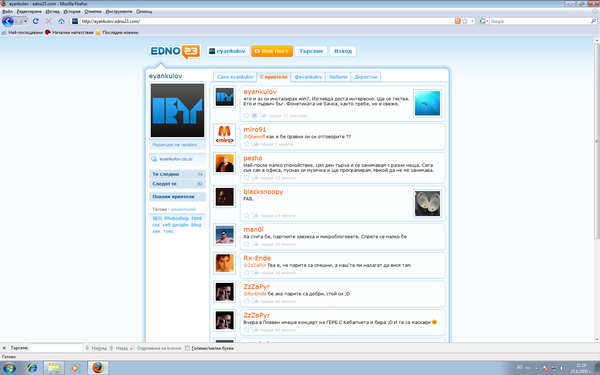Launch Internet Explorer from taskbar
The height and width of the screenshot is (375, 600).
pyautogui.click(x=32, y=368)
